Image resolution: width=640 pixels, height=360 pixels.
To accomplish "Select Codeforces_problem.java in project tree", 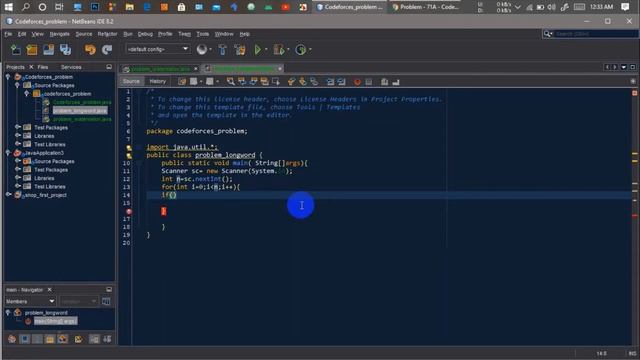I will point(82,102).
